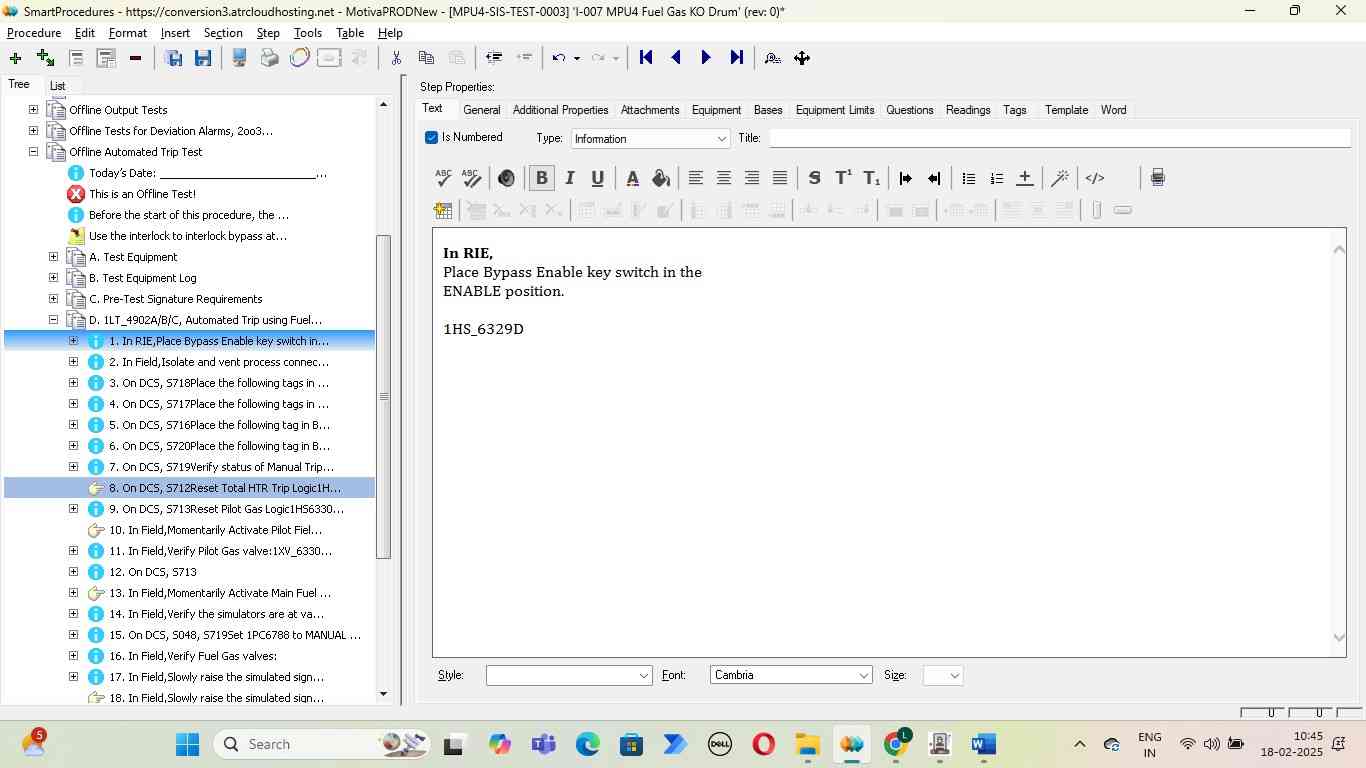This screenshot has height=768, width=1366.
Task: Click the Copy icon in main toolbar
Action: [x=426, y=58]
